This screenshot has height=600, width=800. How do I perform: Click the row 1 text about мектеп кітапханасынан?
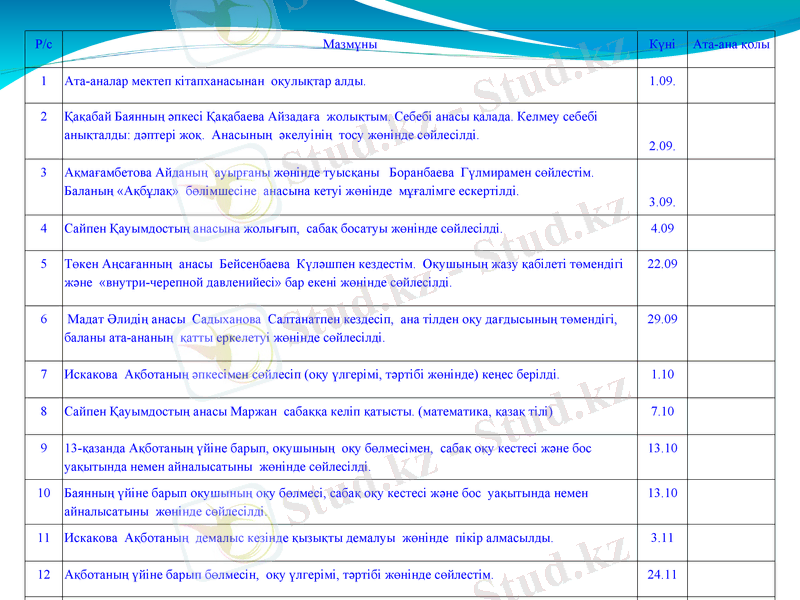(x=214, y=81)
